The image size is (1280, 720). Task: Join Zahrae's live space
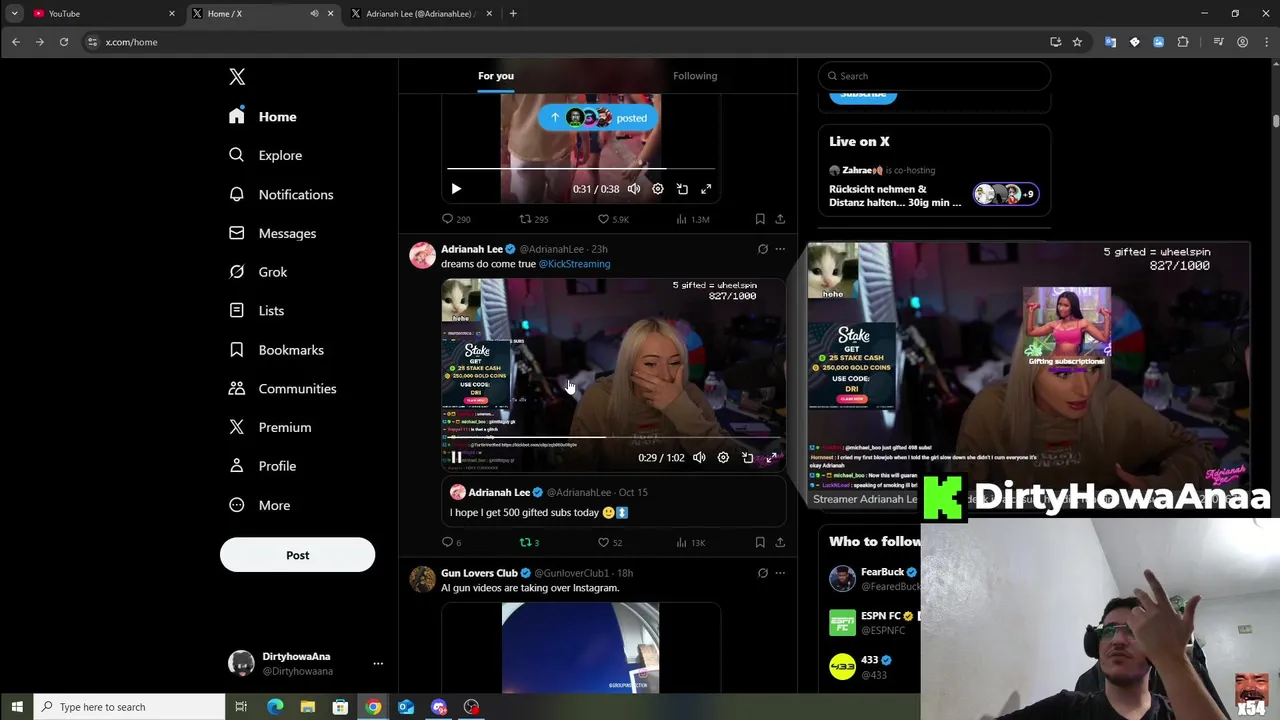tap(934, 188)
